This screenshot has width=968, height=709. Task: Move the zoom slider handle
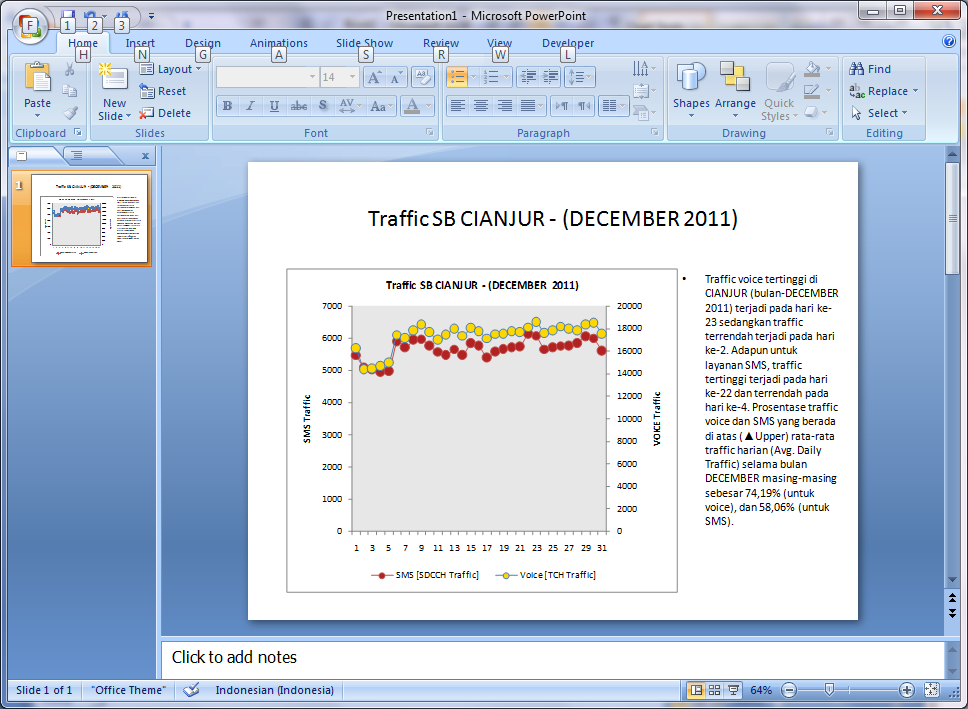pyautogui.click(x=830, y=689)
